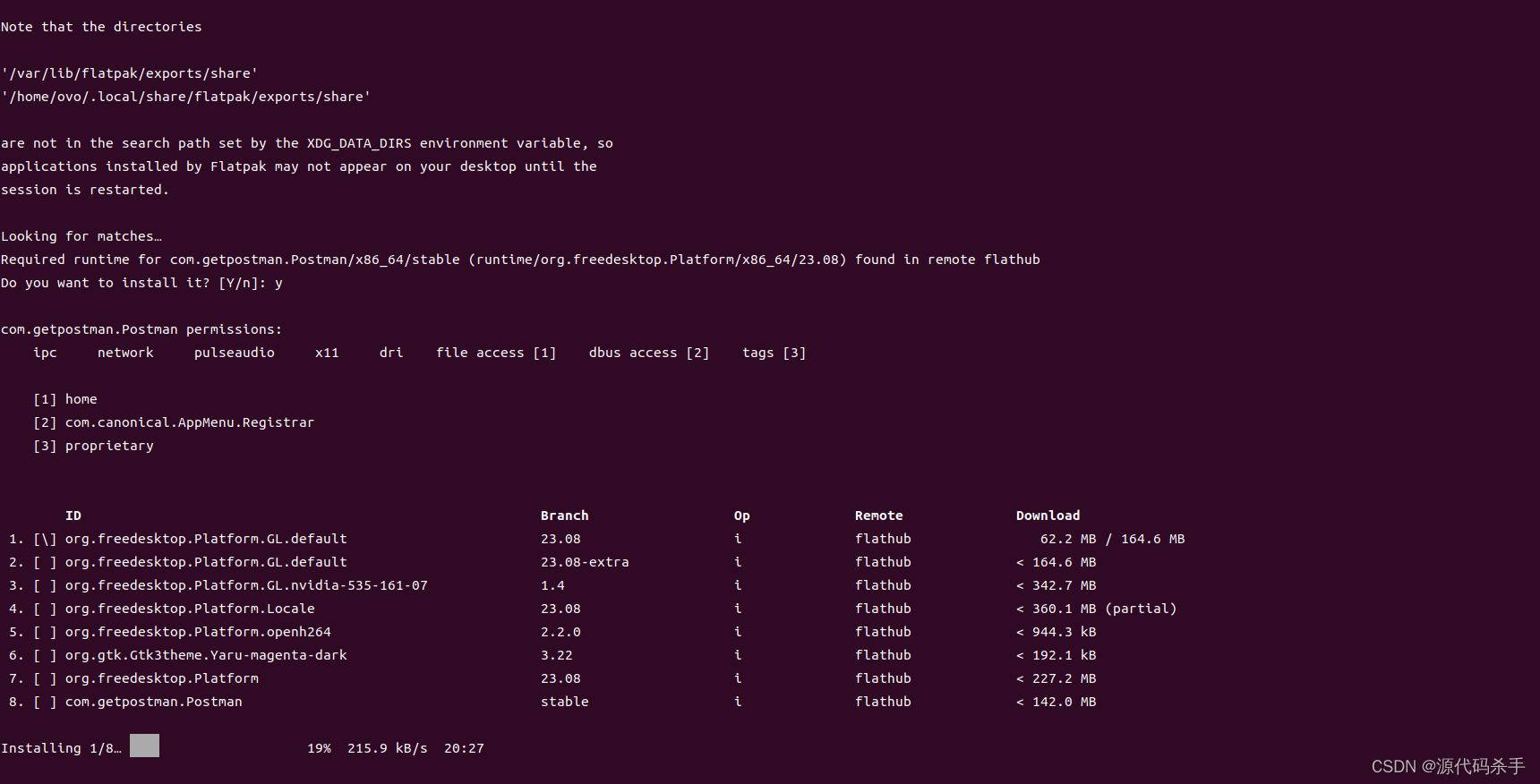Click the 'Remote' column header
The image size is (1540, 784).
pos(879,516)
